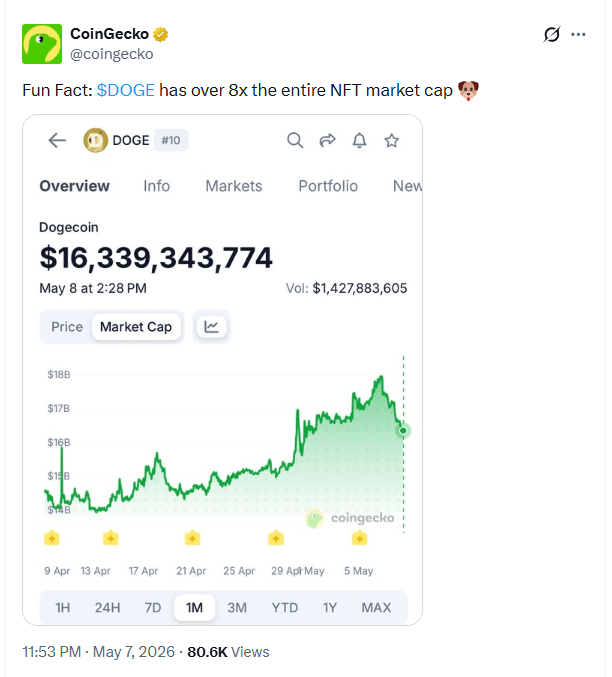Tap the bell alert icon
This screenshot has height=677, width=612.
[x=359, y=140]
